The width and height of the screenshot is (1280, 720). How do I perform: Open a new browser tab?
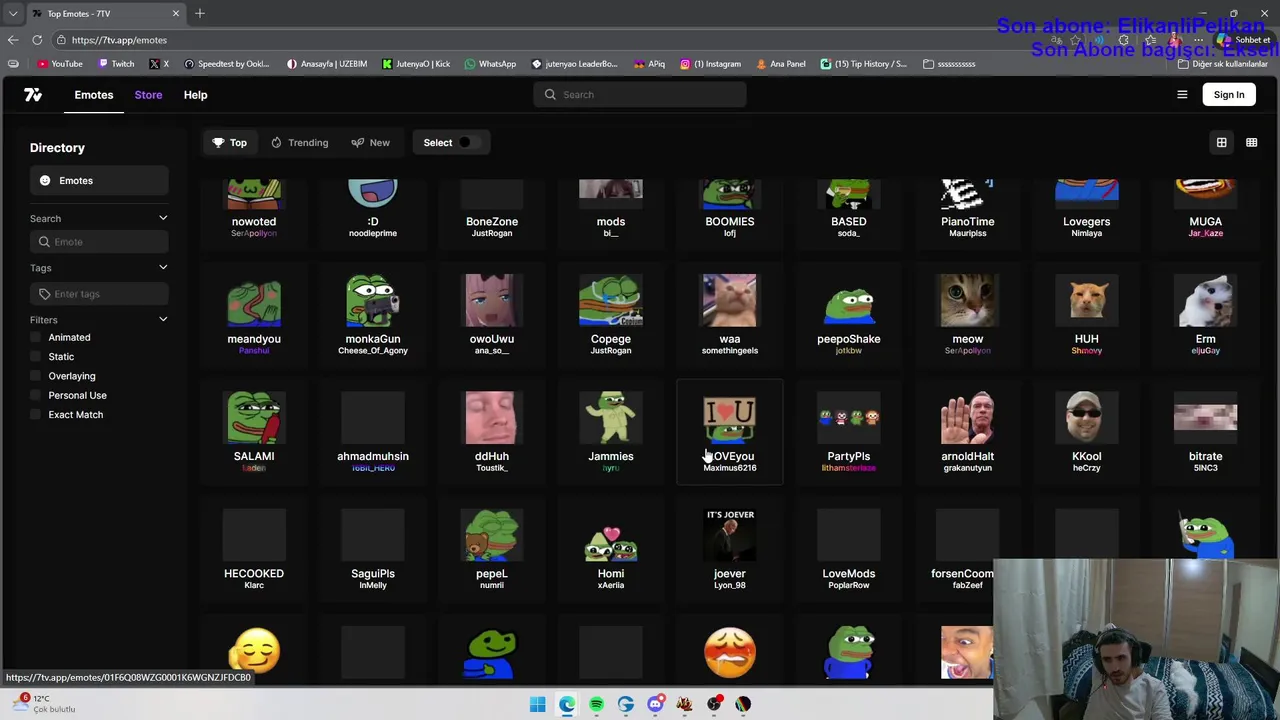tap(200, 13)
